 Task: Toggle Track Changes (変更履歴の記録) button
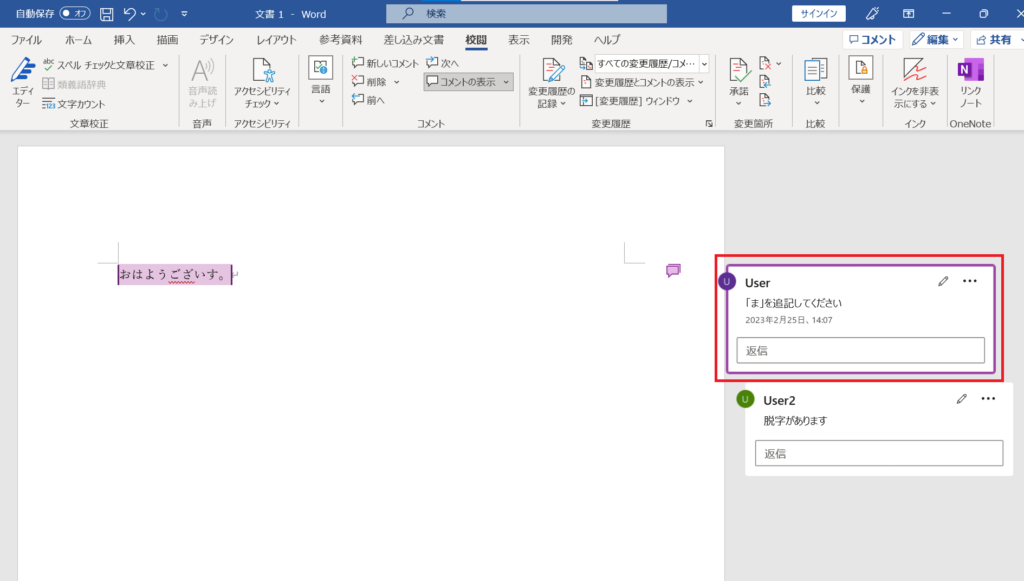tap(552, 82)
